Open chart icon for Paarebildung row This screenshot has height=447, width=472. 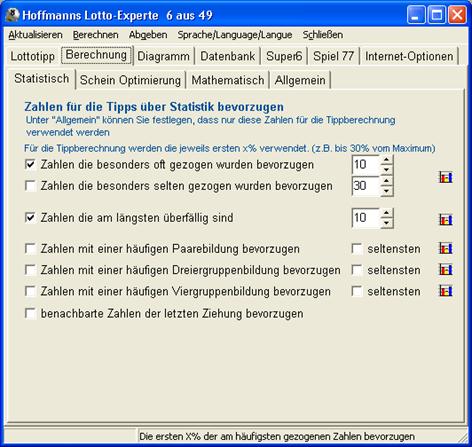(445, 248)
